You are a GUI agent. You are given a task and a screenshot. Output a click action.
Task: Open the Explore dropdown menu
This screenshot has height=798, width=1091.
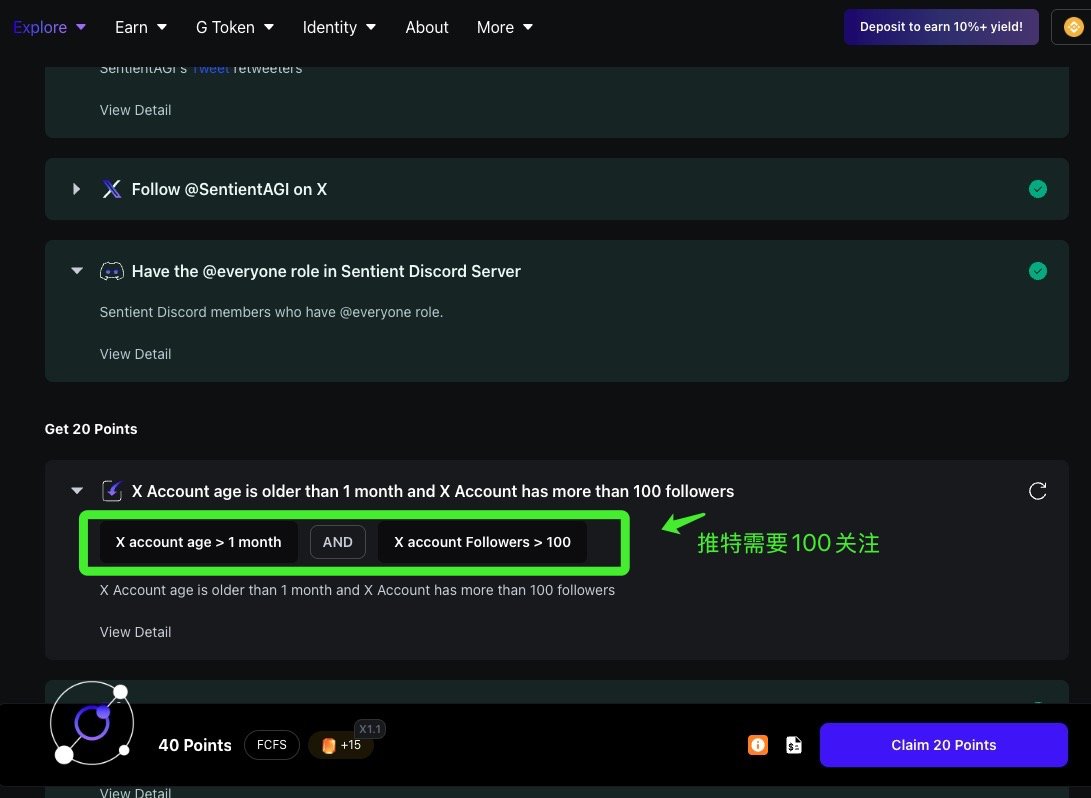pyautogui.click(x=49, y=27)
